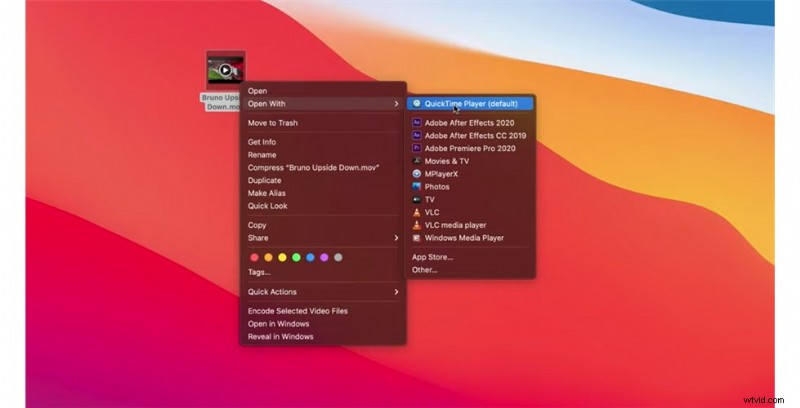800x408 pixels.
Task: Click the After Effects CC 2019 icon
Action: (x=417, y=135)
